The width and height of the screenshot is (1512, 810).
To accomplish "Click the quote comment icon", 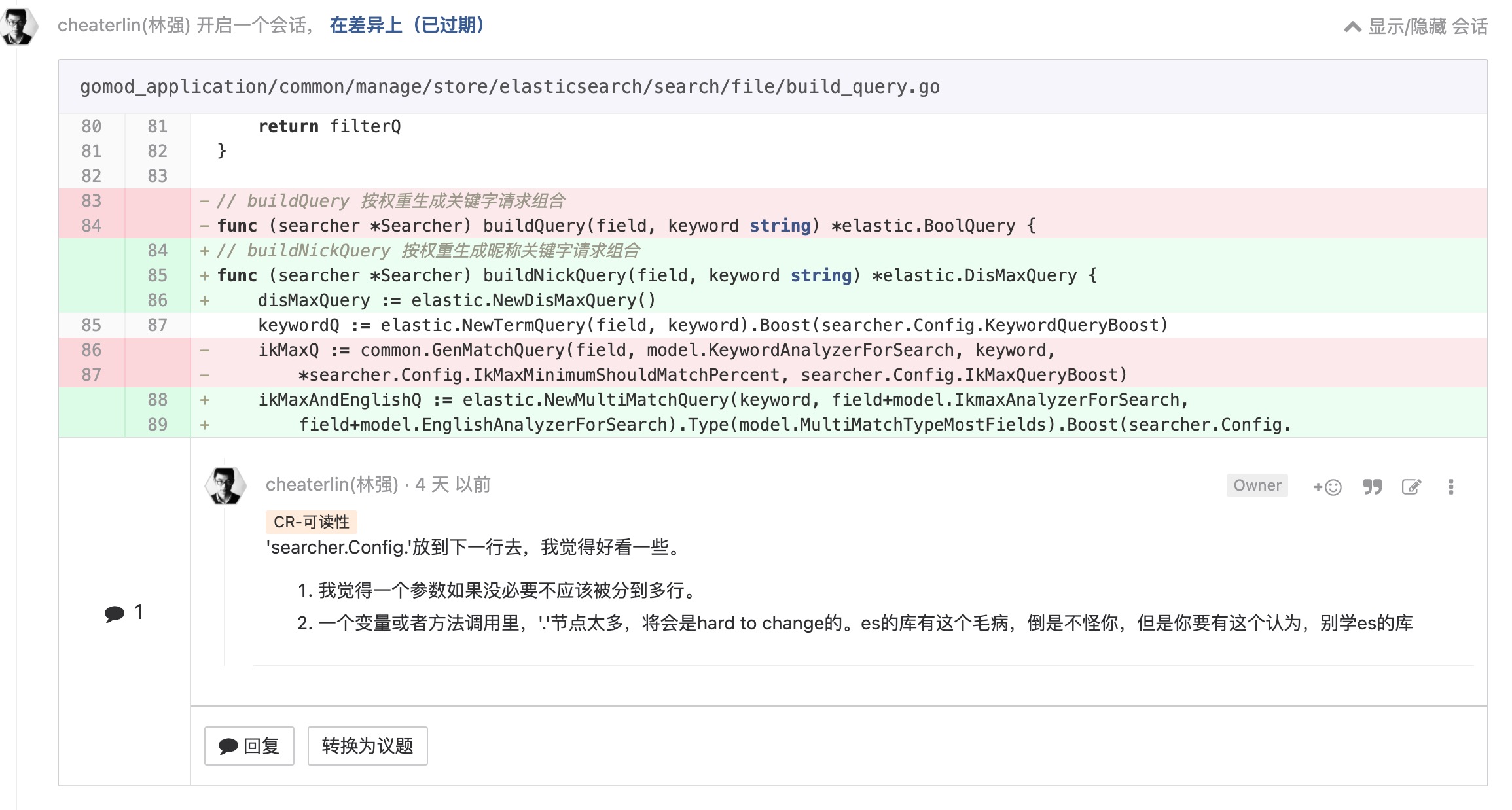I will click(x=1372, y=487).
